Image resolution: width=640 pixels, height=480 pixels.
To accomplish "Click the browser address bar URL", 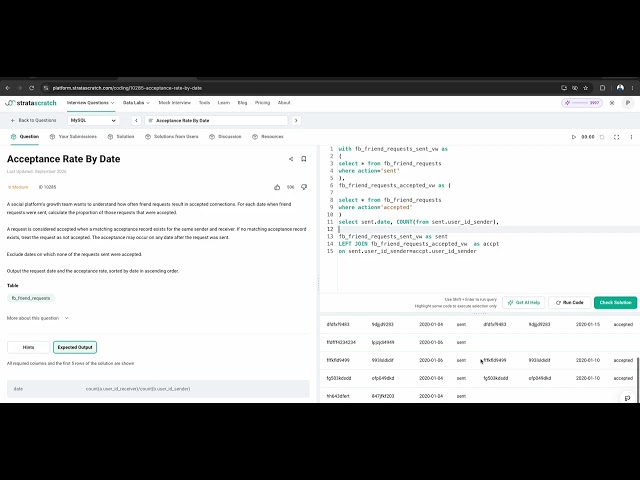I will click(x=127, y=88).
